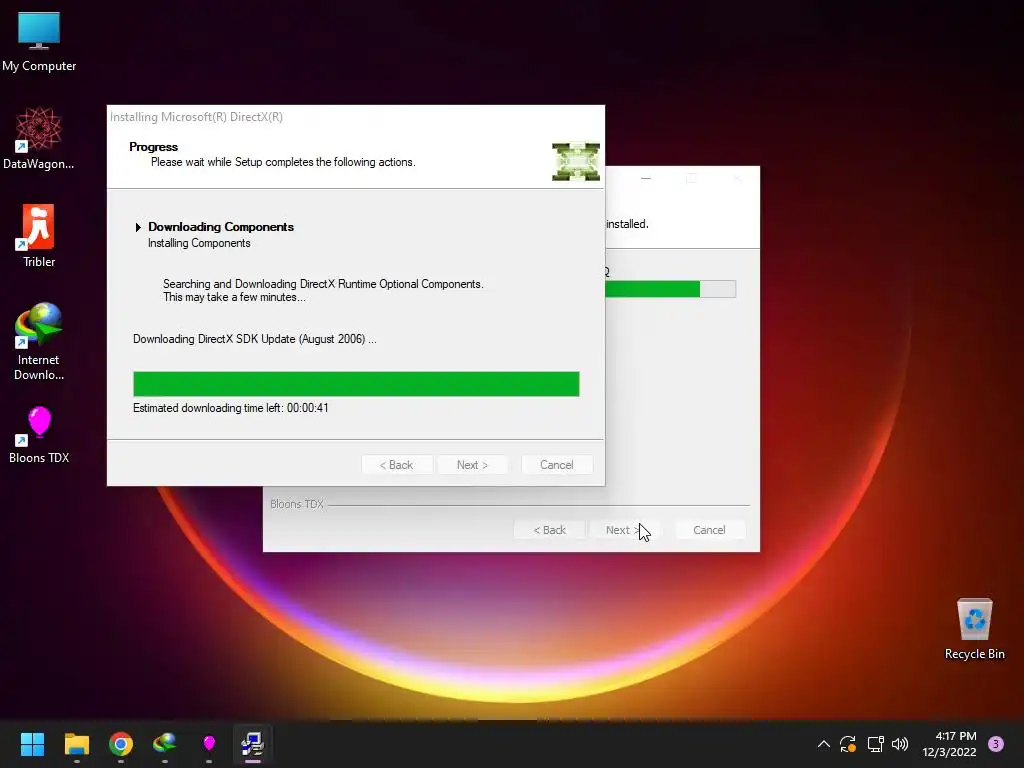Click 'Downloading DirectX SDK Update (August 2006)' text

pyautogui.click(x=255, y=339)
